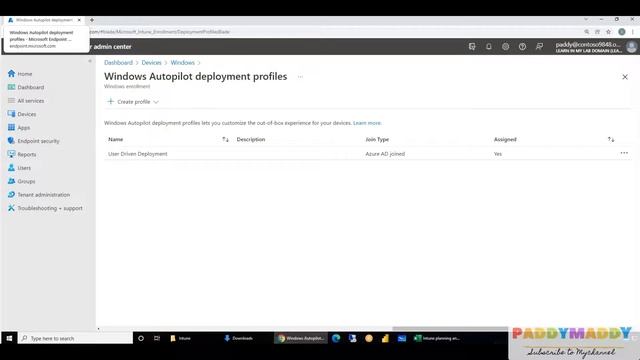Image resolution: width=640 pixels, height=360 pixels.
Task: Sort profiles by Name column
Action: 225,140
